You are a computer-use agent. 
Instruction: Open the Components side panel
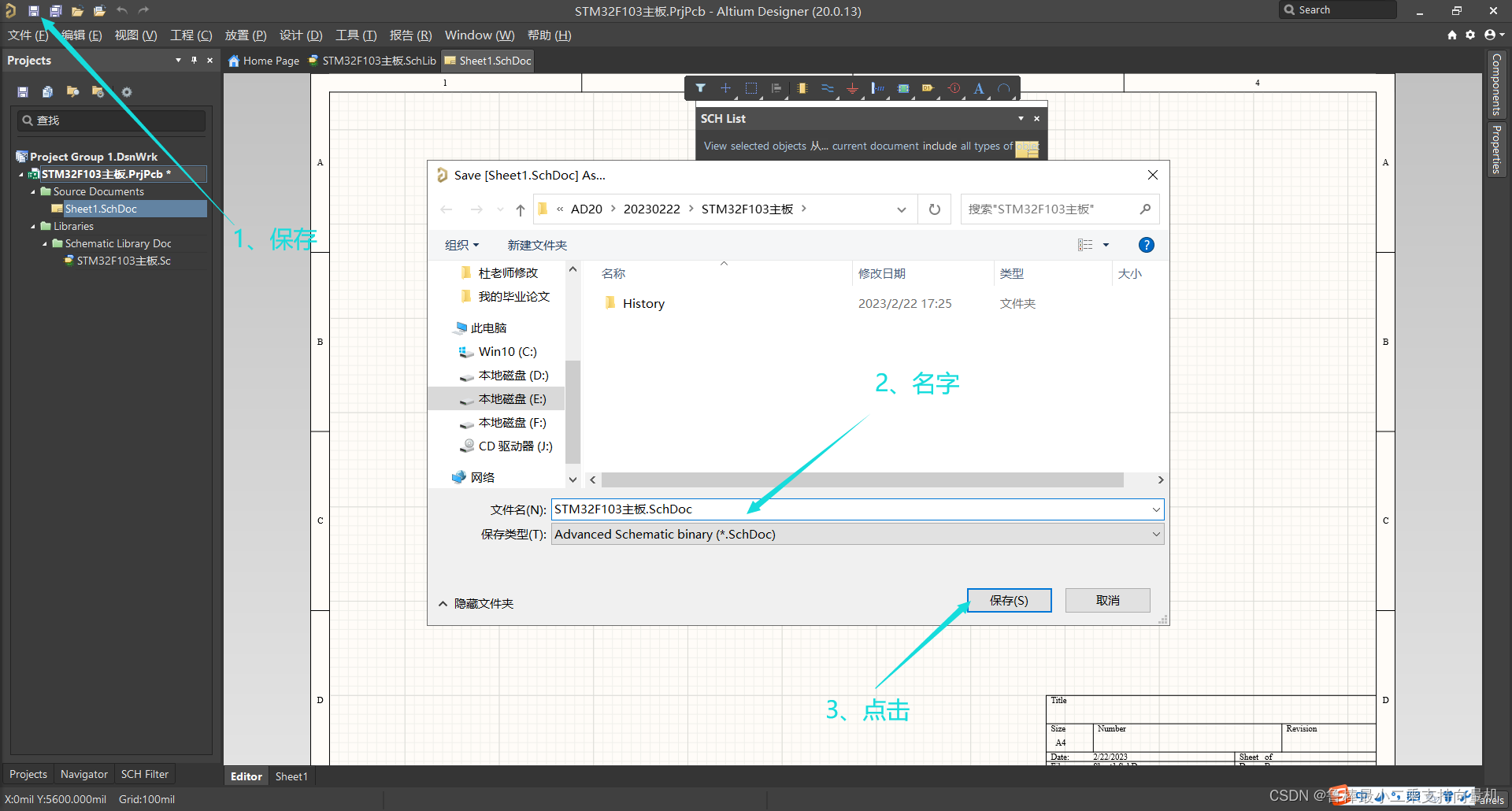pyautogui.click(x=1496, y=84)
